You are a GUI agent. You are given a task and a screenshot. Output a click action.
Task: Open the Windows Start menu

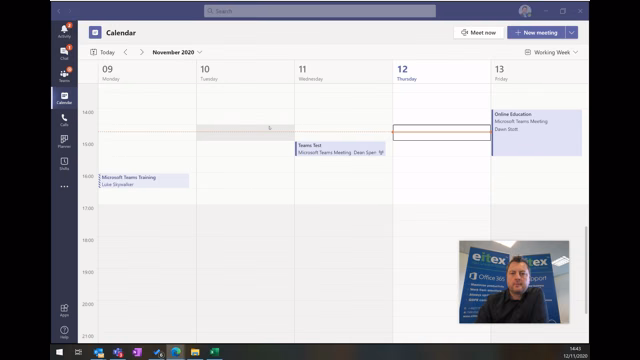(59, 352)
